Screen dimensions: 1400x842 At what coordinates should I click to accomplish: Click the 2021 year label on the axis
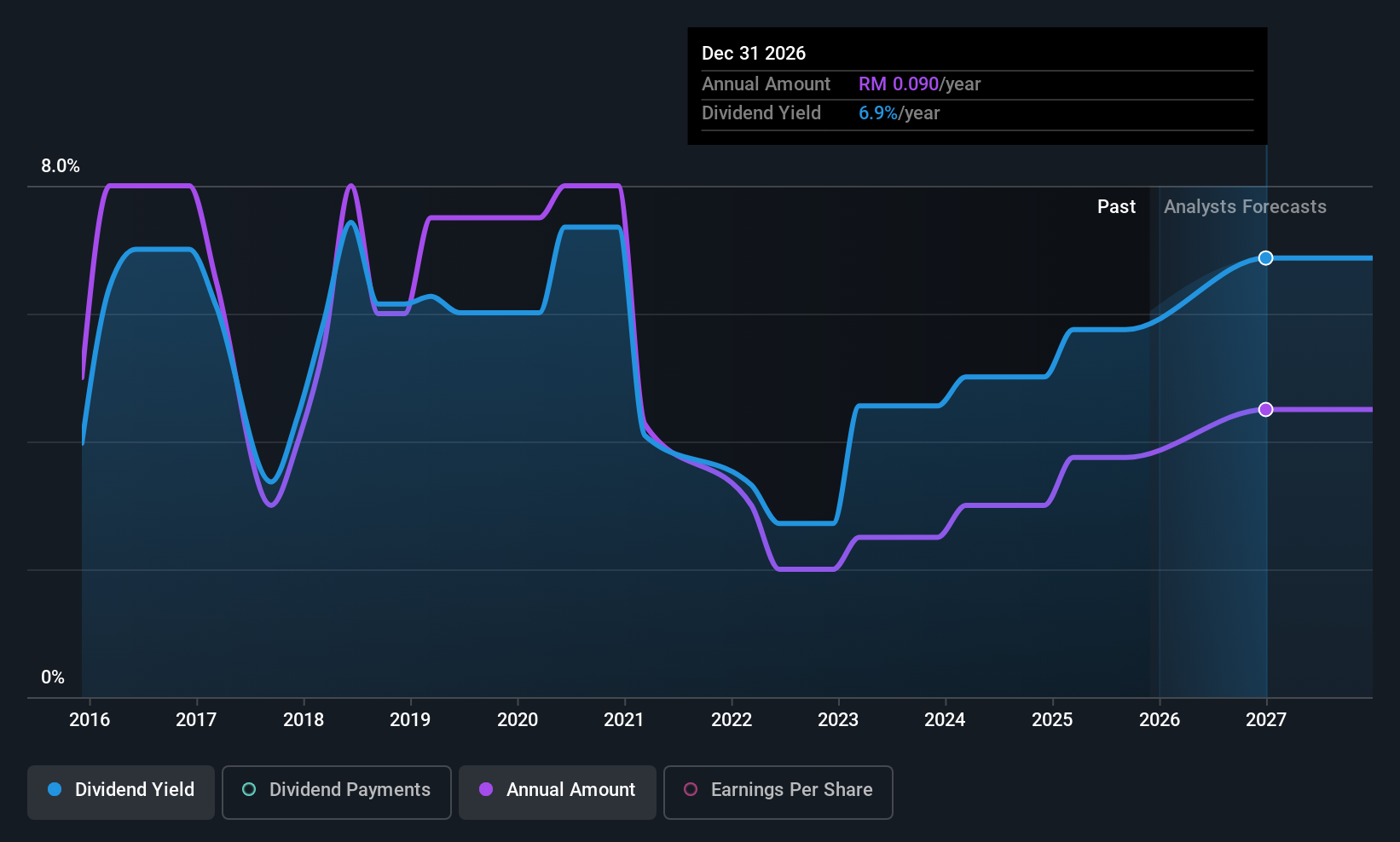tap(624, 720)
